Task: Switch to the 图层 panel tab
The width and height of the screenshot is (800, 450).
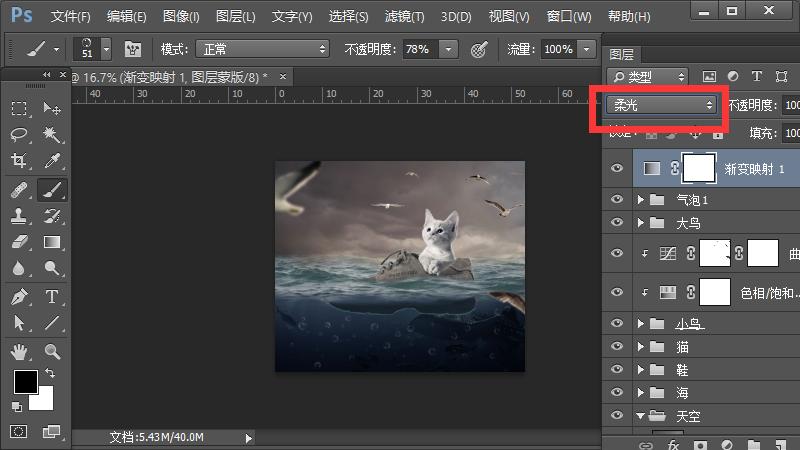Action: click(x=621, y=54)
